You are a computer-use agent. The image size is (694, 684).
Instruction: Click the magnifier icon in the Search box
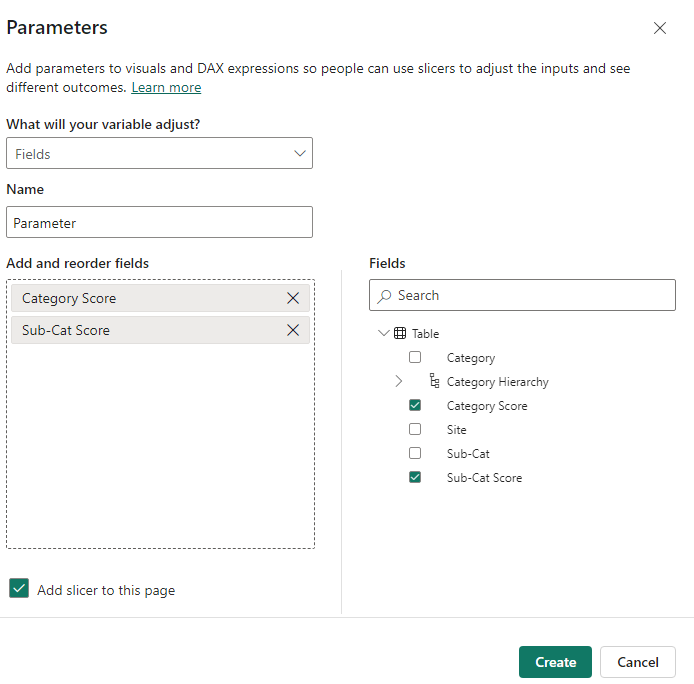pyautogui.click(x=384, y=296)
